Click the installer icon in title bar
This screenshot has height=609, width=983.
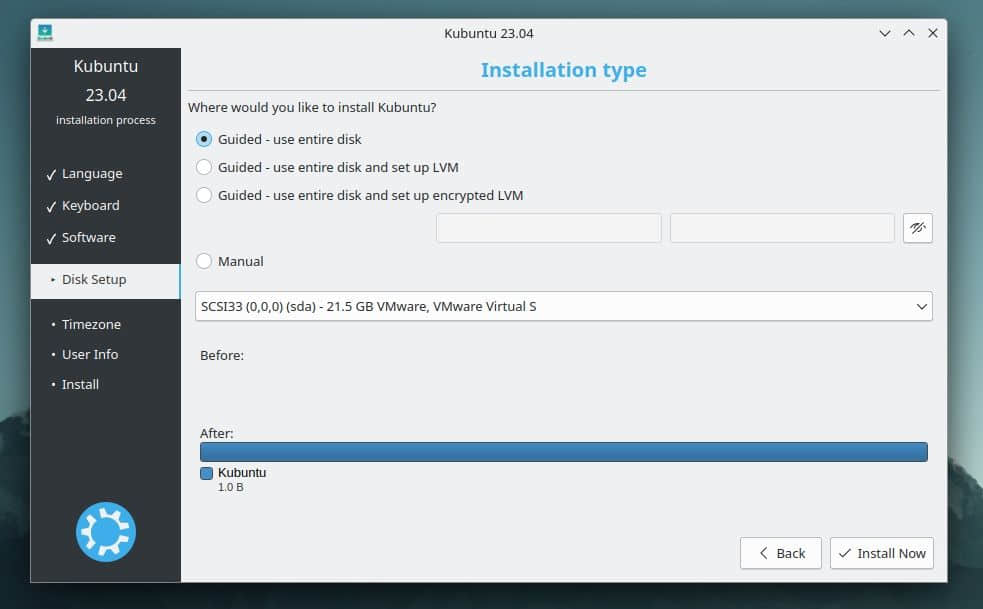45,33
